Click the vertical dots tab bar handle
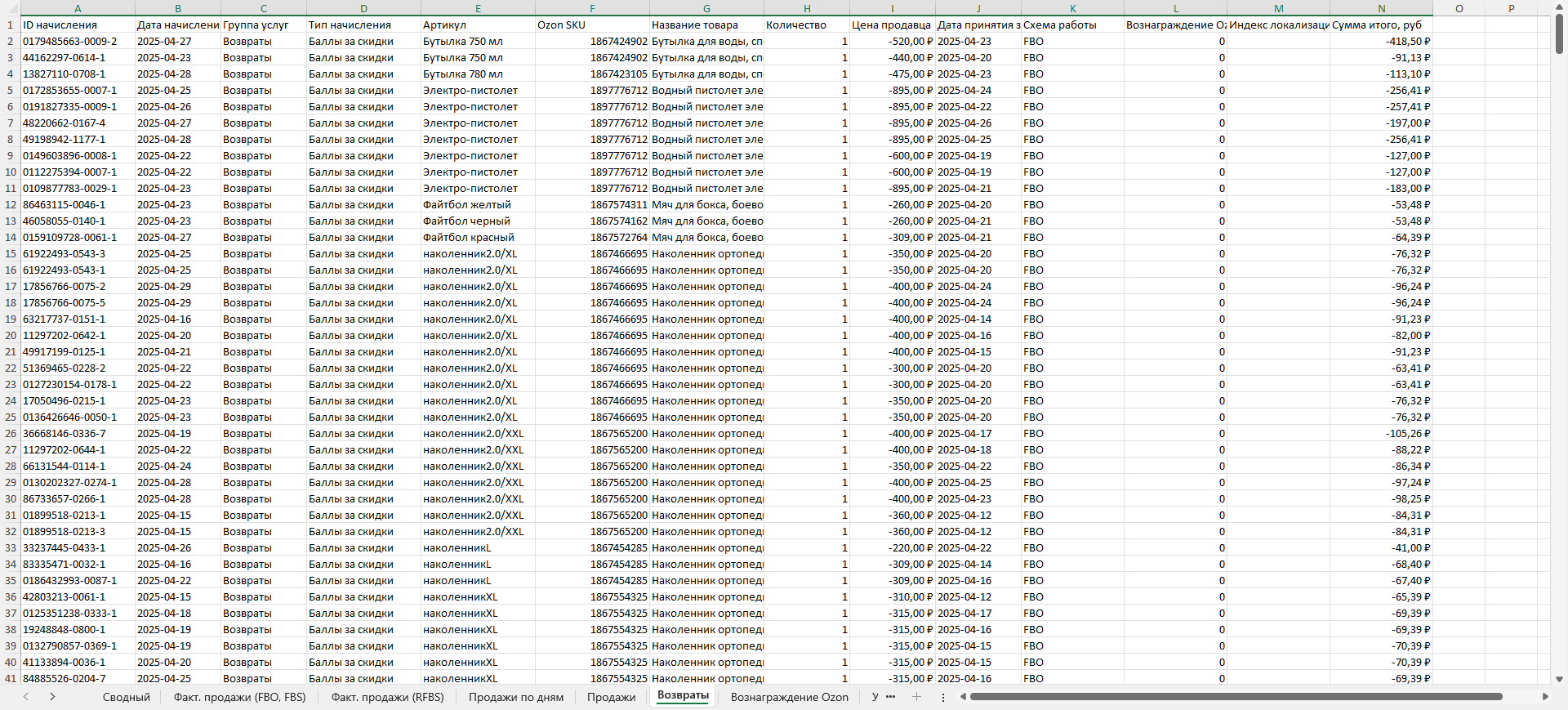The image size is (1568, 710). (943, 697)
